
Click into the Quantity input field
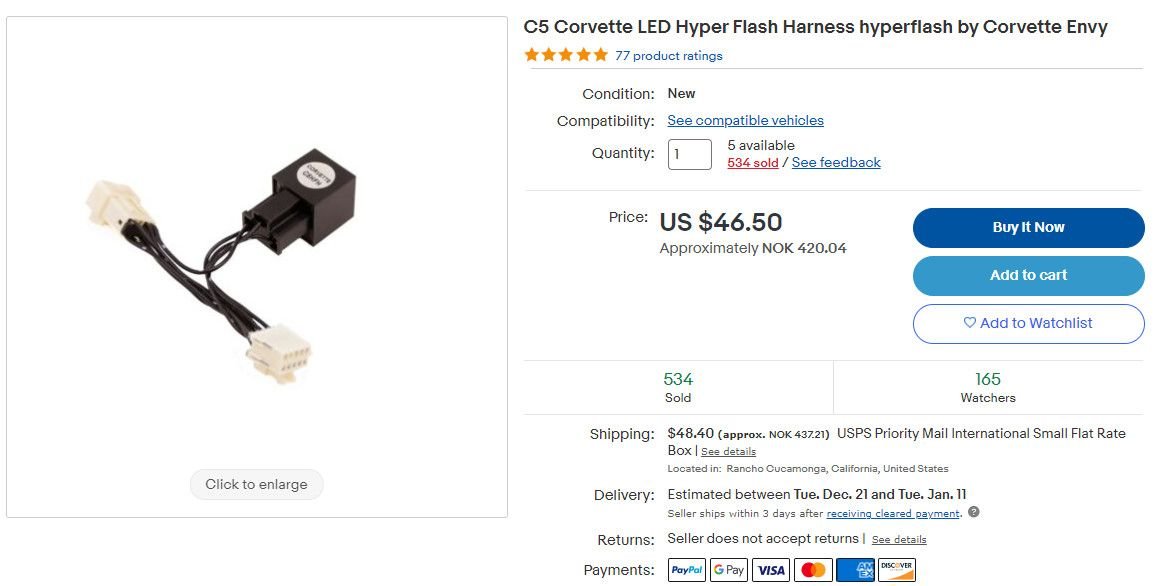(x=689, y=155)
